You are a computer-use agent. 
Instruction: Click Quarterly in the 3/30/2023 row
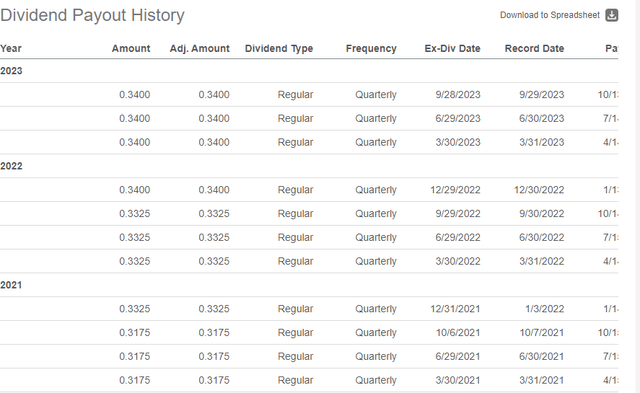click(376, 142)
